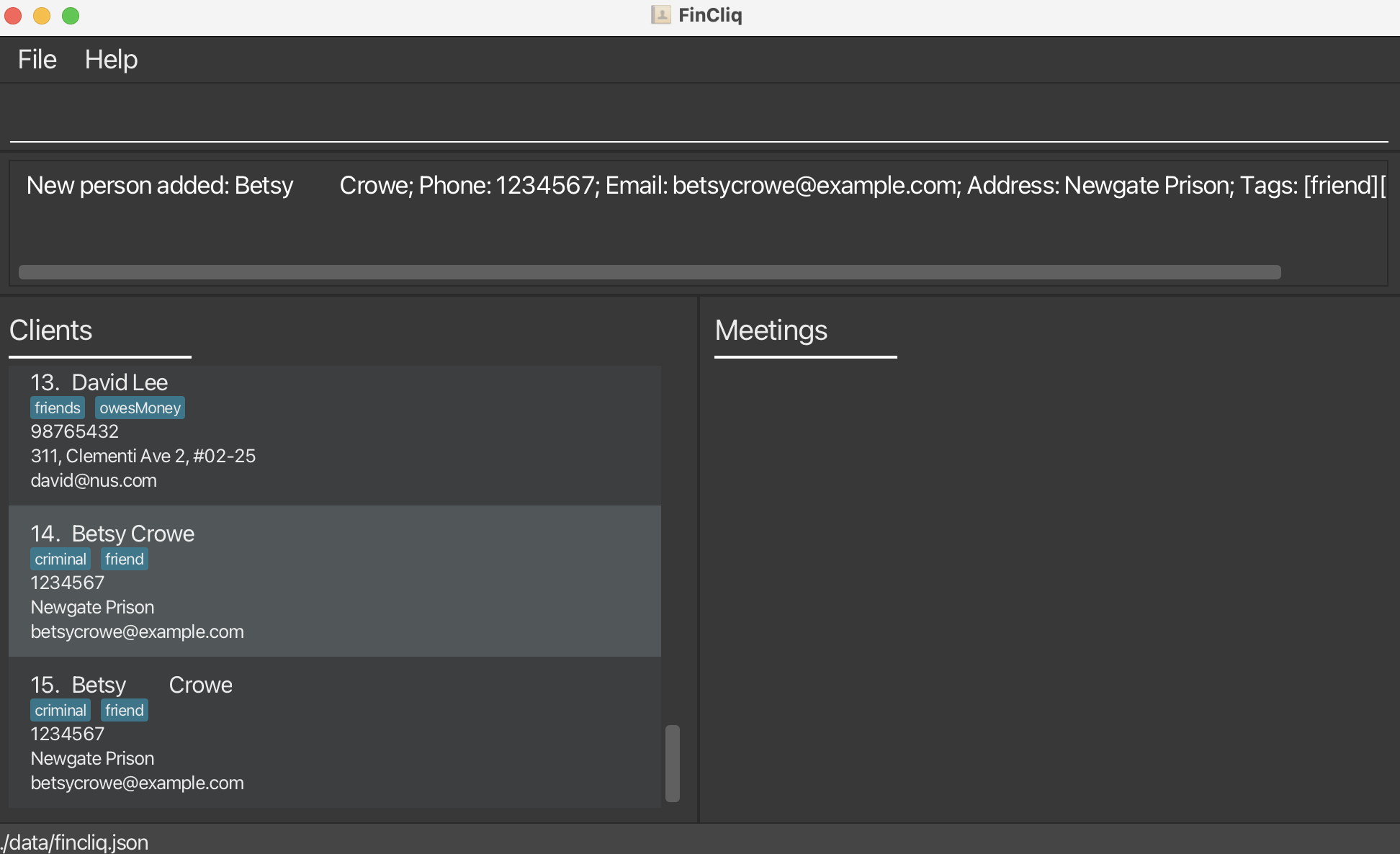Image resolution: width=1400 pixels, height=854 pixels.
Task: Click the david@nus.com email text
Action: [x=94, y=480]
